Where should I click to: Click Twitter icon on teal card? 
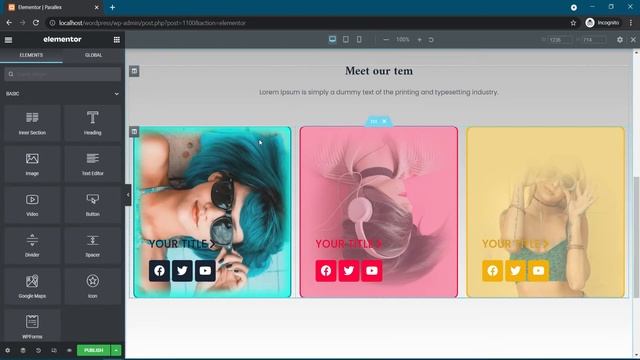click(182, 271)
